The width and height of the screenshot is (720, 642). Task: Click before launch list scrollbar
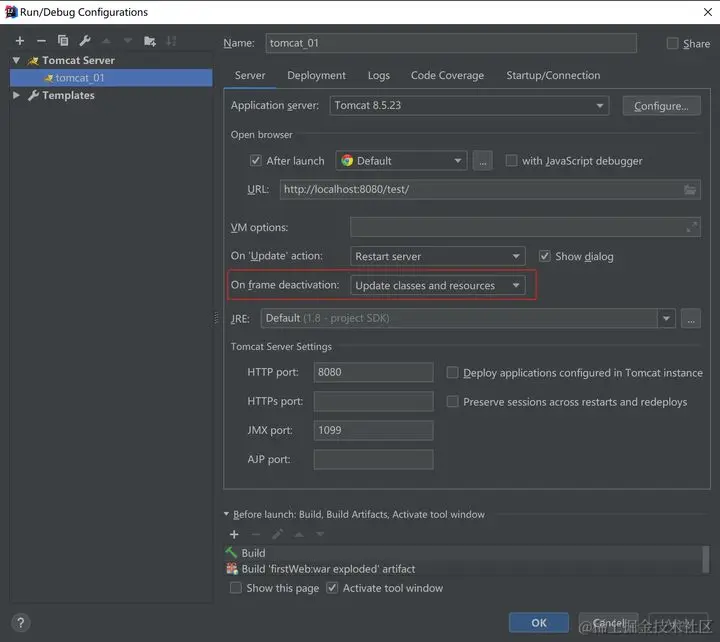(x=706, y=559)
